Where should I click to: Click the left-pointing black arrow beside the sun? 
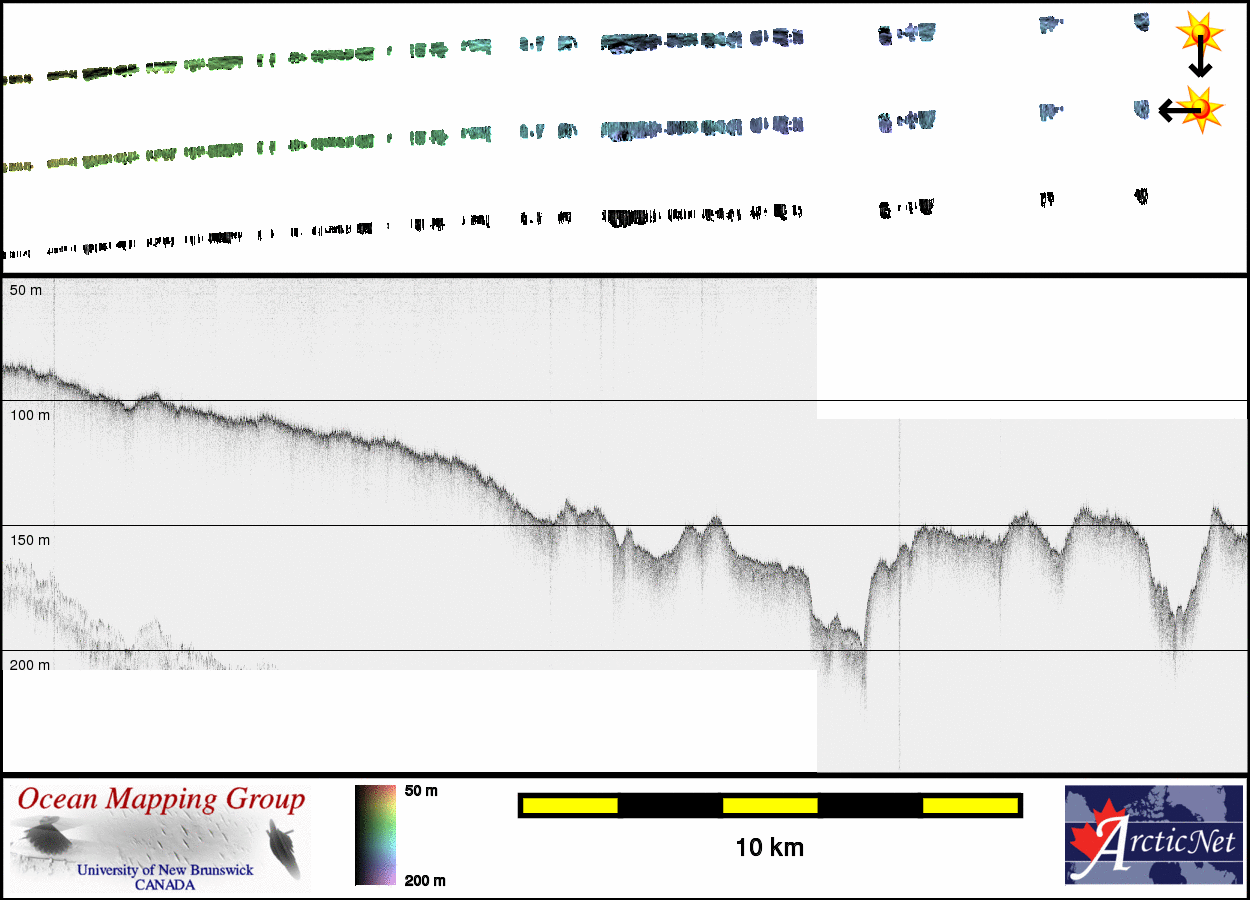tap(1170, 110)
